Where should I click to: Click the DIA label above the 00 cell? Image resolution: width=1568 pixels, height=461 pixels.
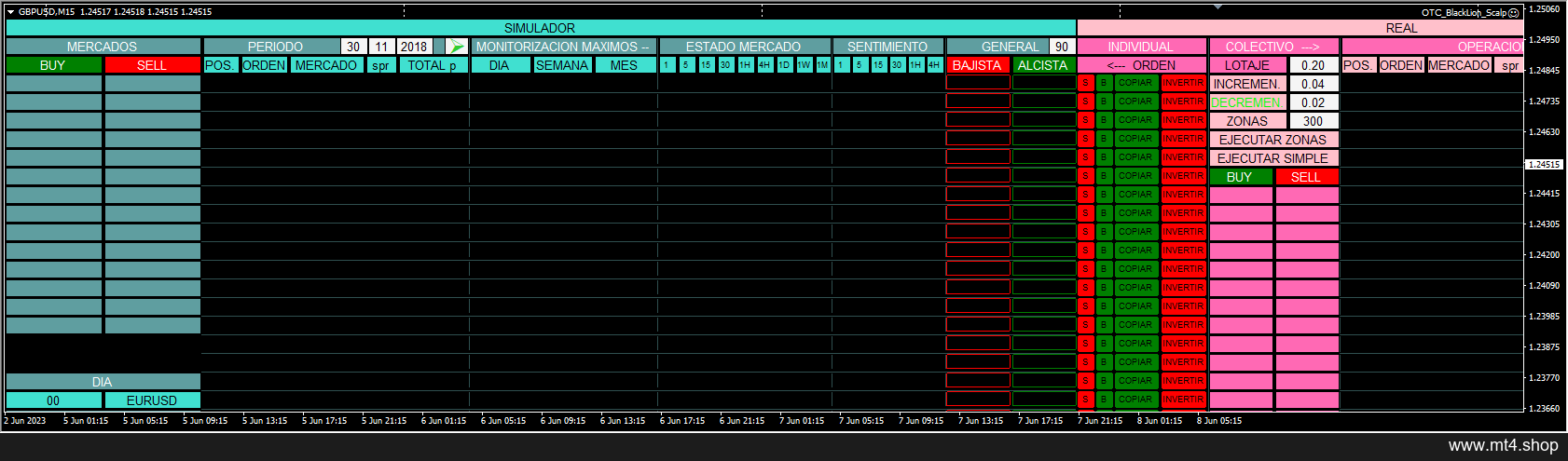click(x=103, y=382)
